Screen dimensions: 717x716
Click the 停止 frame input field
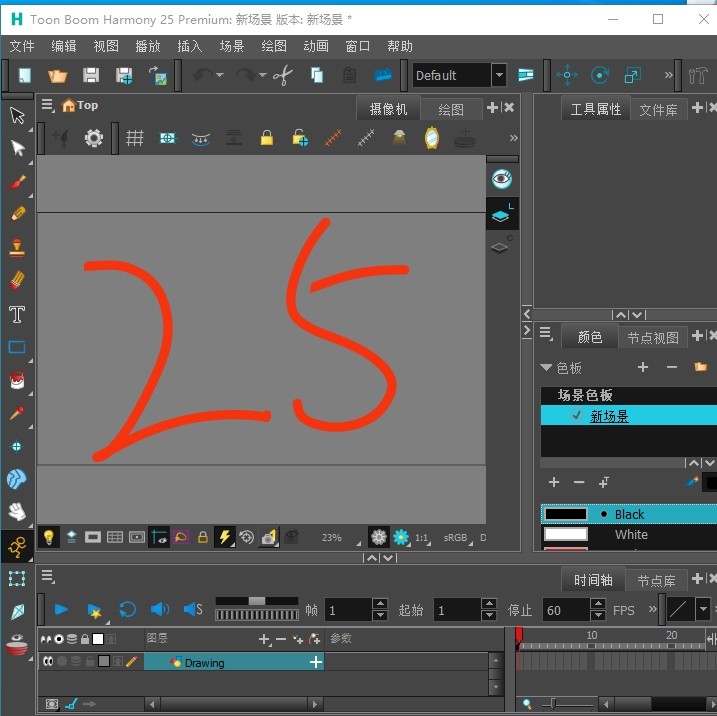point(565,610)
